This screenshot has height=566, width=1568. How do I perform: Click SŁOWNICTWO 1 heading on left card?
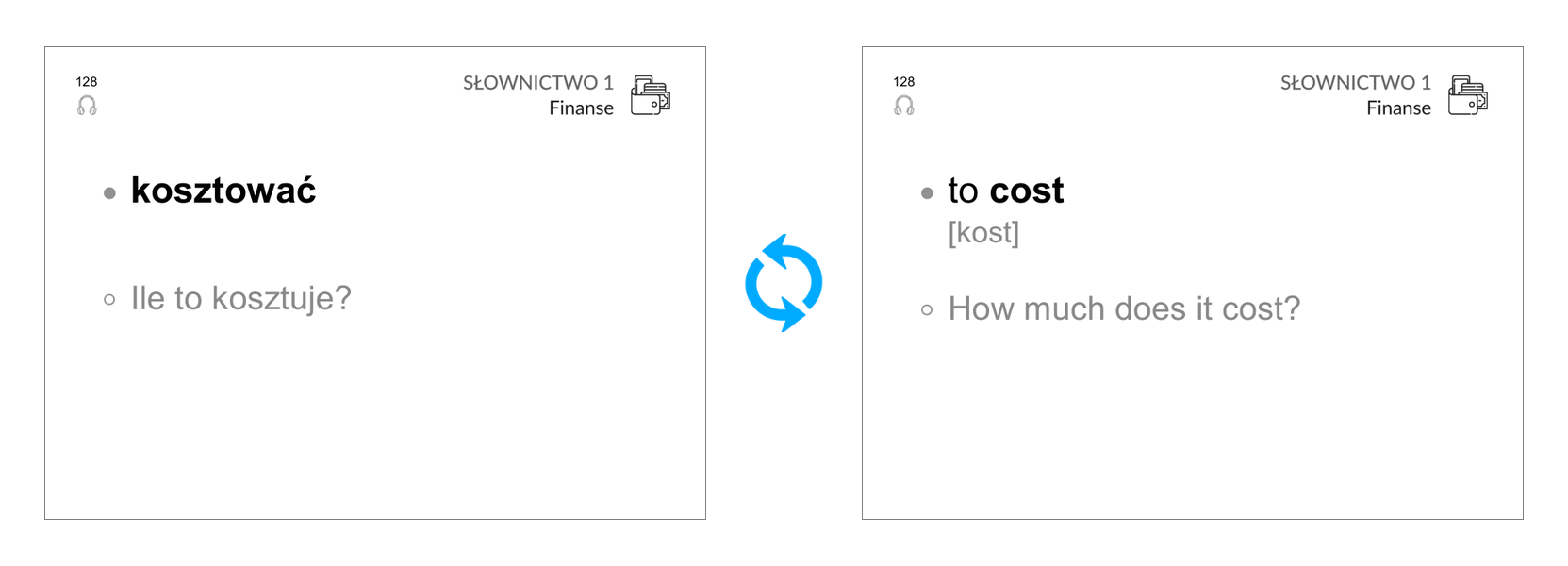coord(538,83)
